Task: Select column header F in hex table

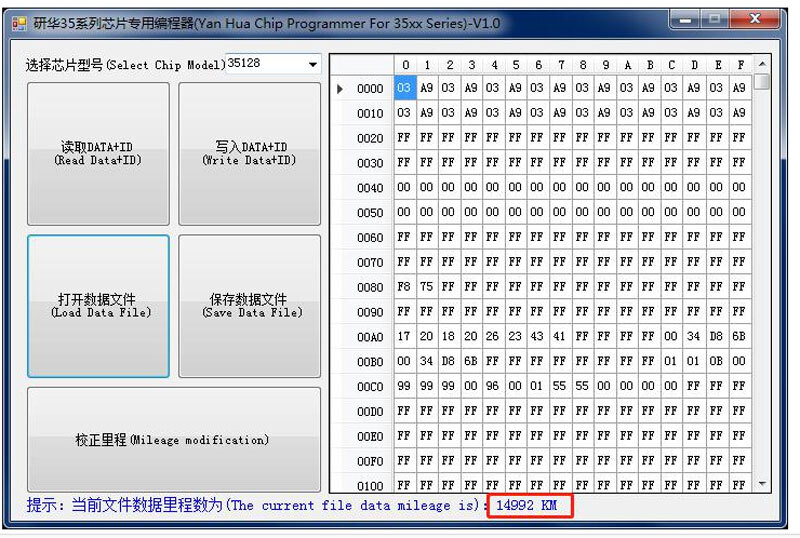Action: tap(739, 65)
